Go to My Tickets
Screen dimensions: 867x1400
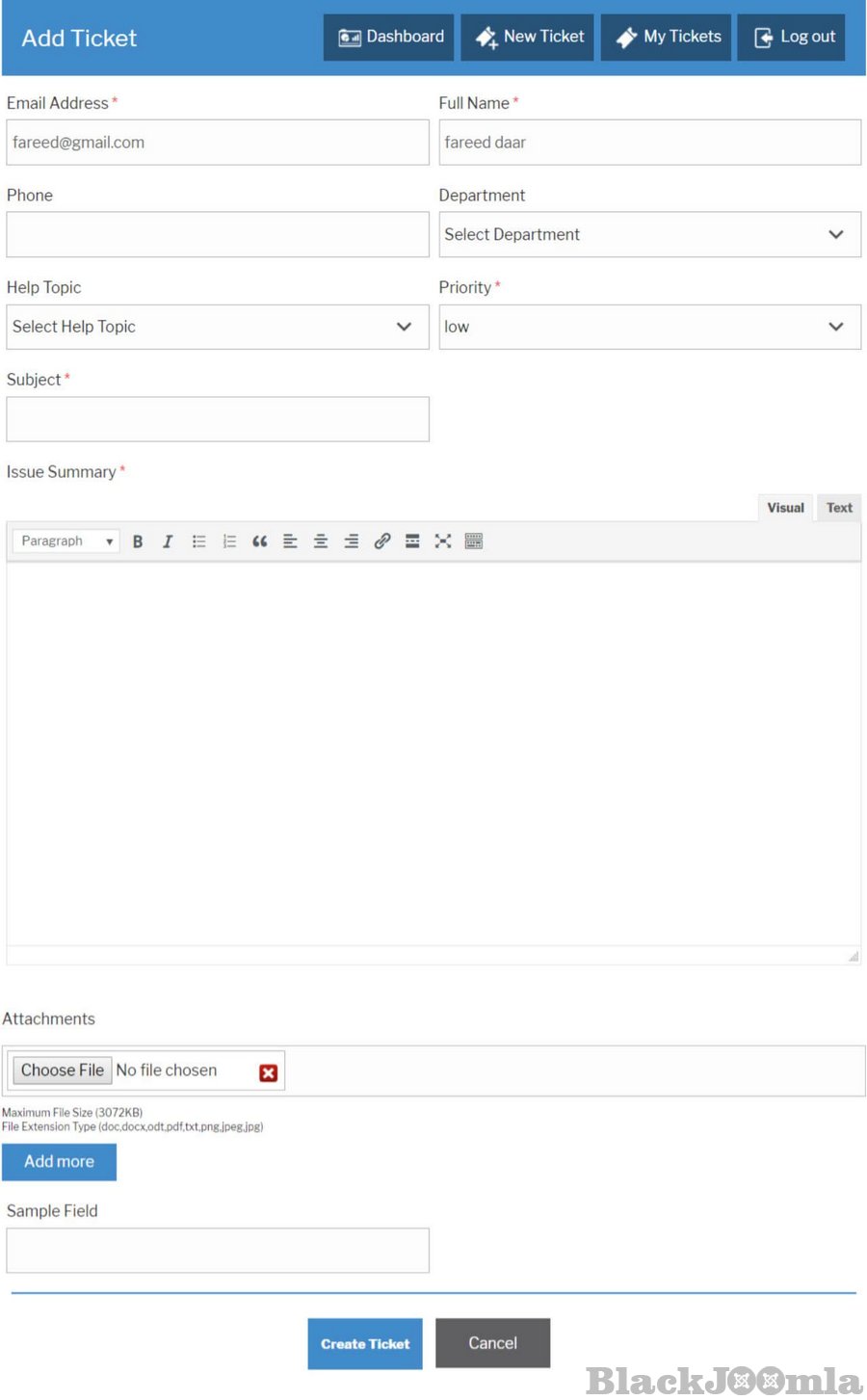coord(667,38)
